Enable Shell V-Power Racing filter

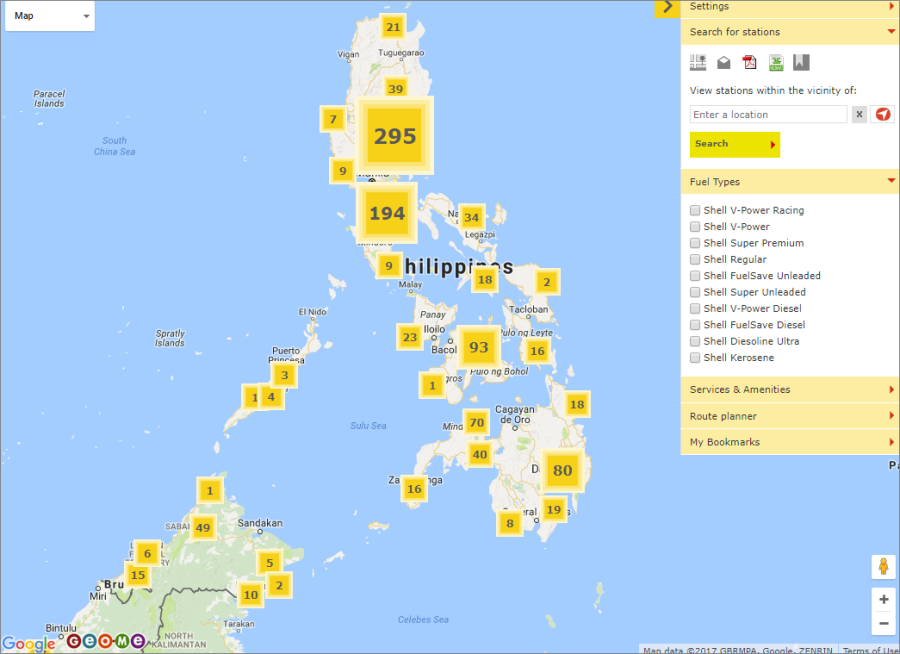695,210
